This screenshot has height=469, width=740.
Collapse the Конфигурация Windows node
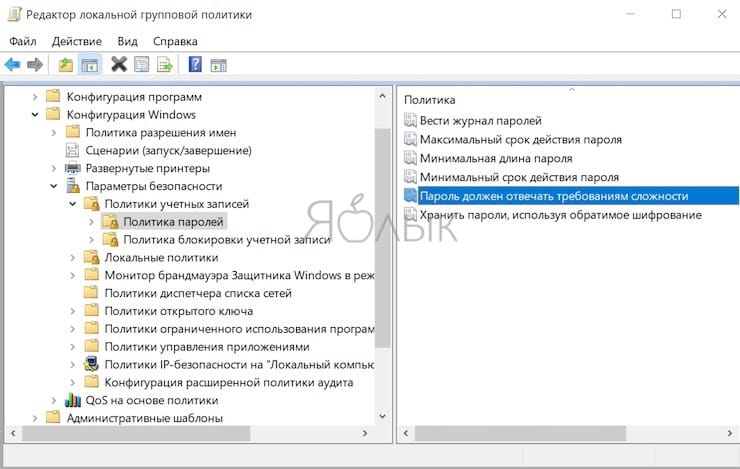[x=35, y=115]
